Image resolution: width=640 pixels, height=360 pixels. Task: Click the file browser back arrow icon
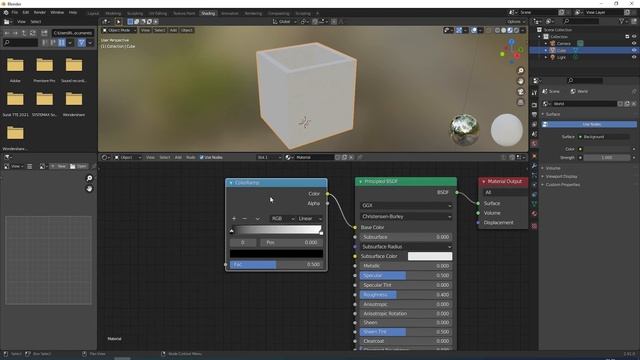click(7, 33)
